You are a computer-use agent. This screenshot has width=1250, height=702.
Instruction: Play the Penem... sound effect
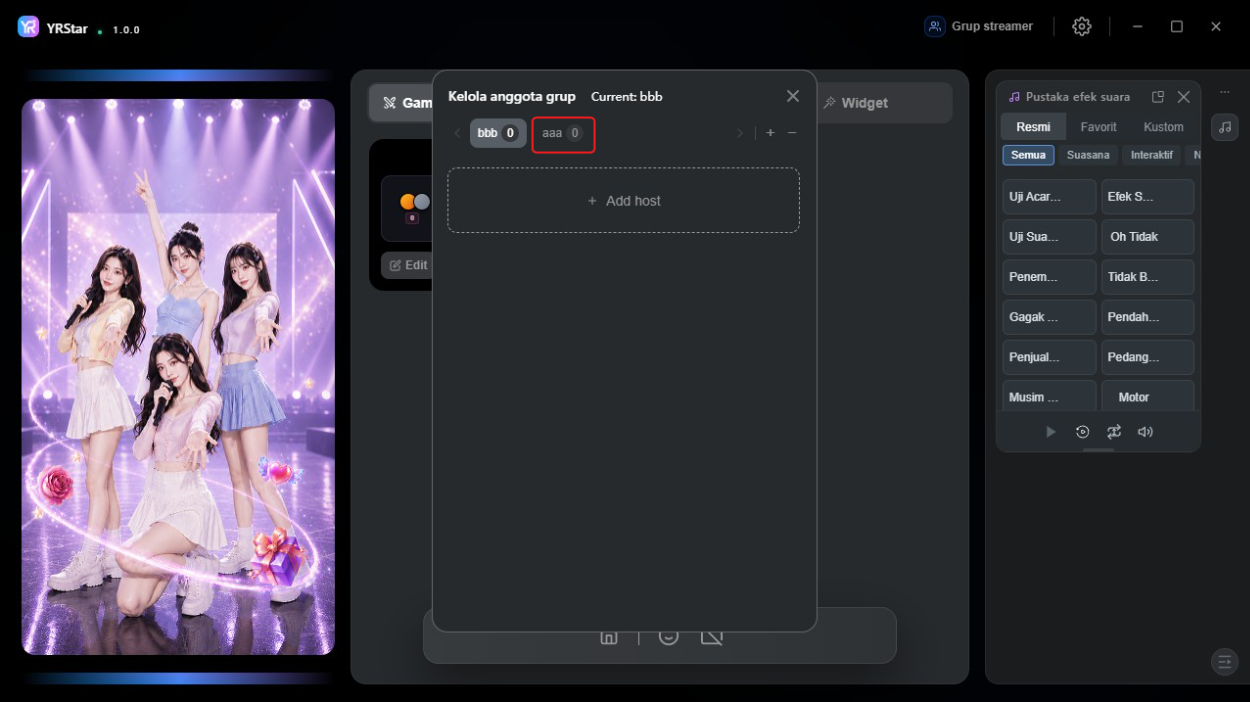pos(1049,277)
